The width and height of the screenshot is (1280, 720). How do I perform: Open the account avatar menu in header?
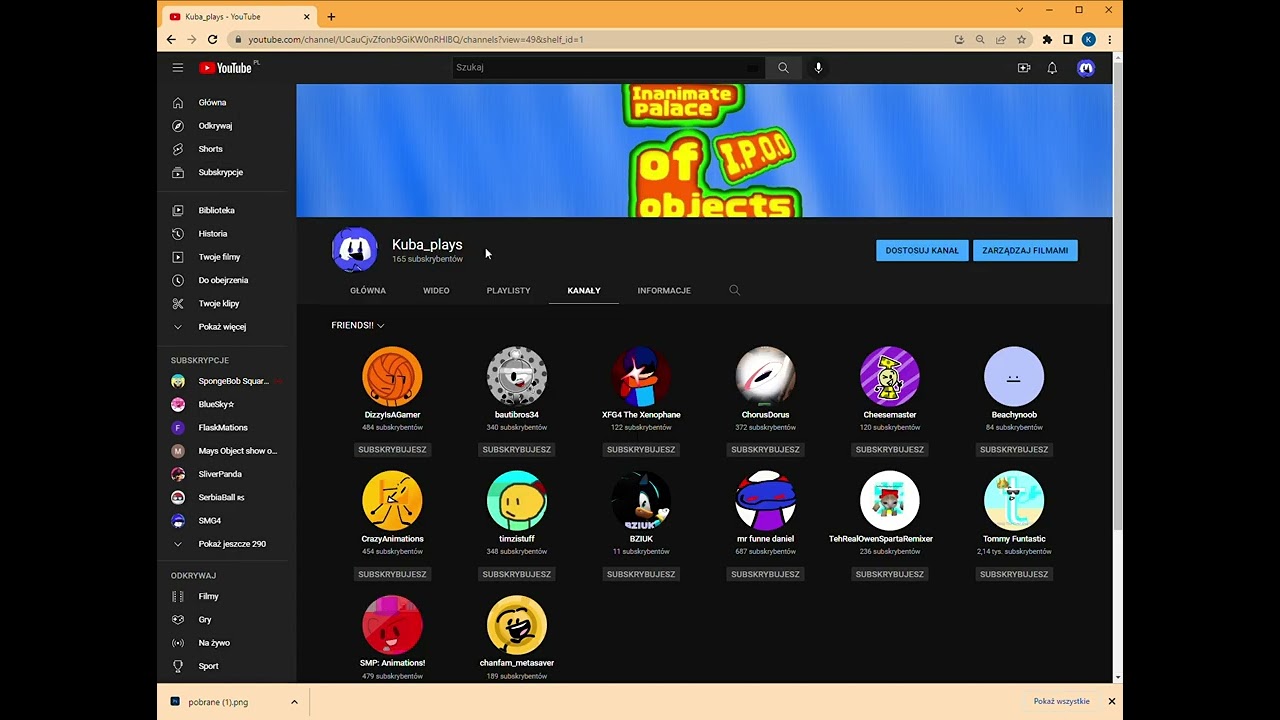coord(1086,68)
